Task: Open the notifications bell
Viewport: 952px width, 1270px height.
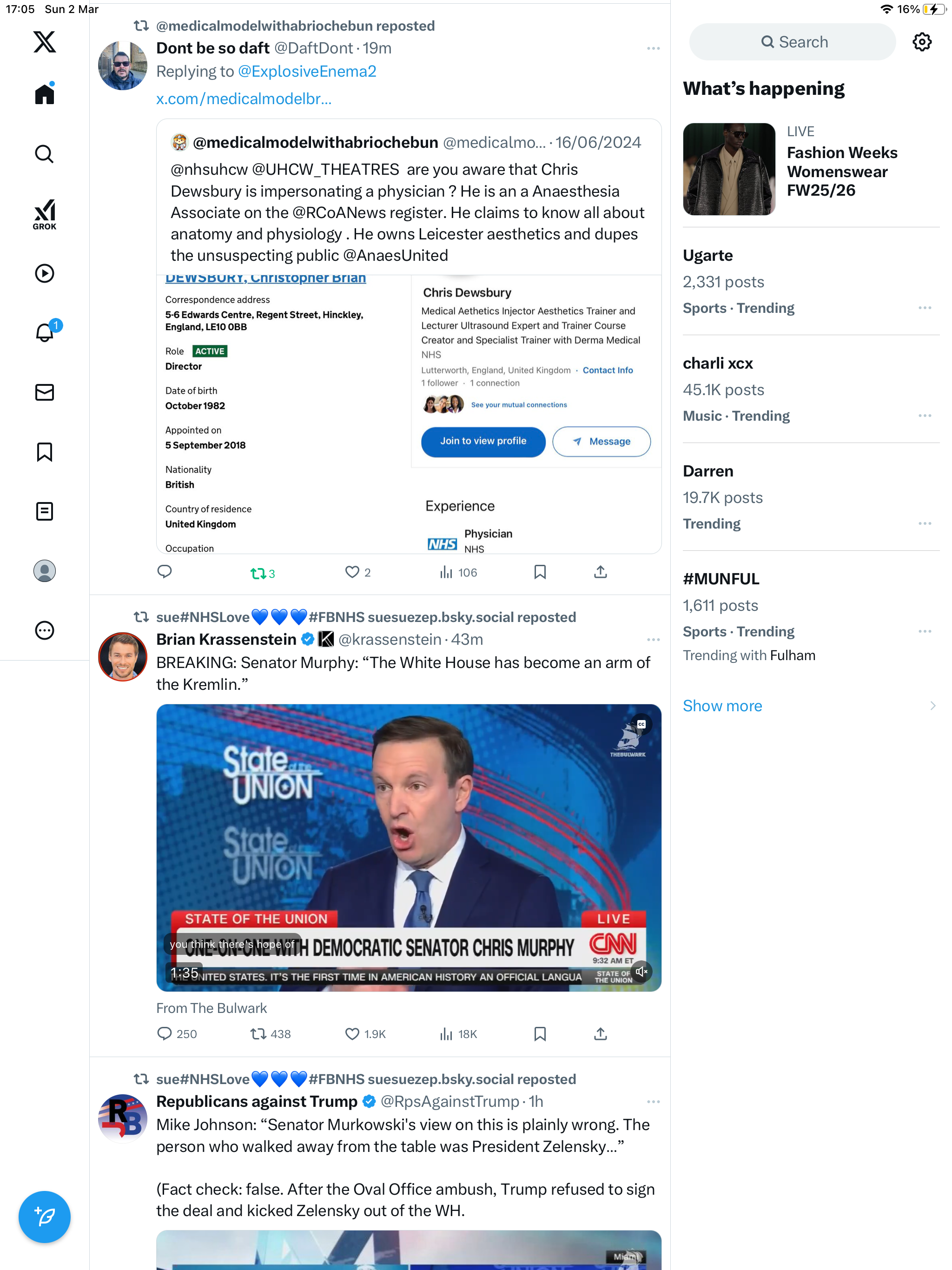Action: tap(44, 332)
